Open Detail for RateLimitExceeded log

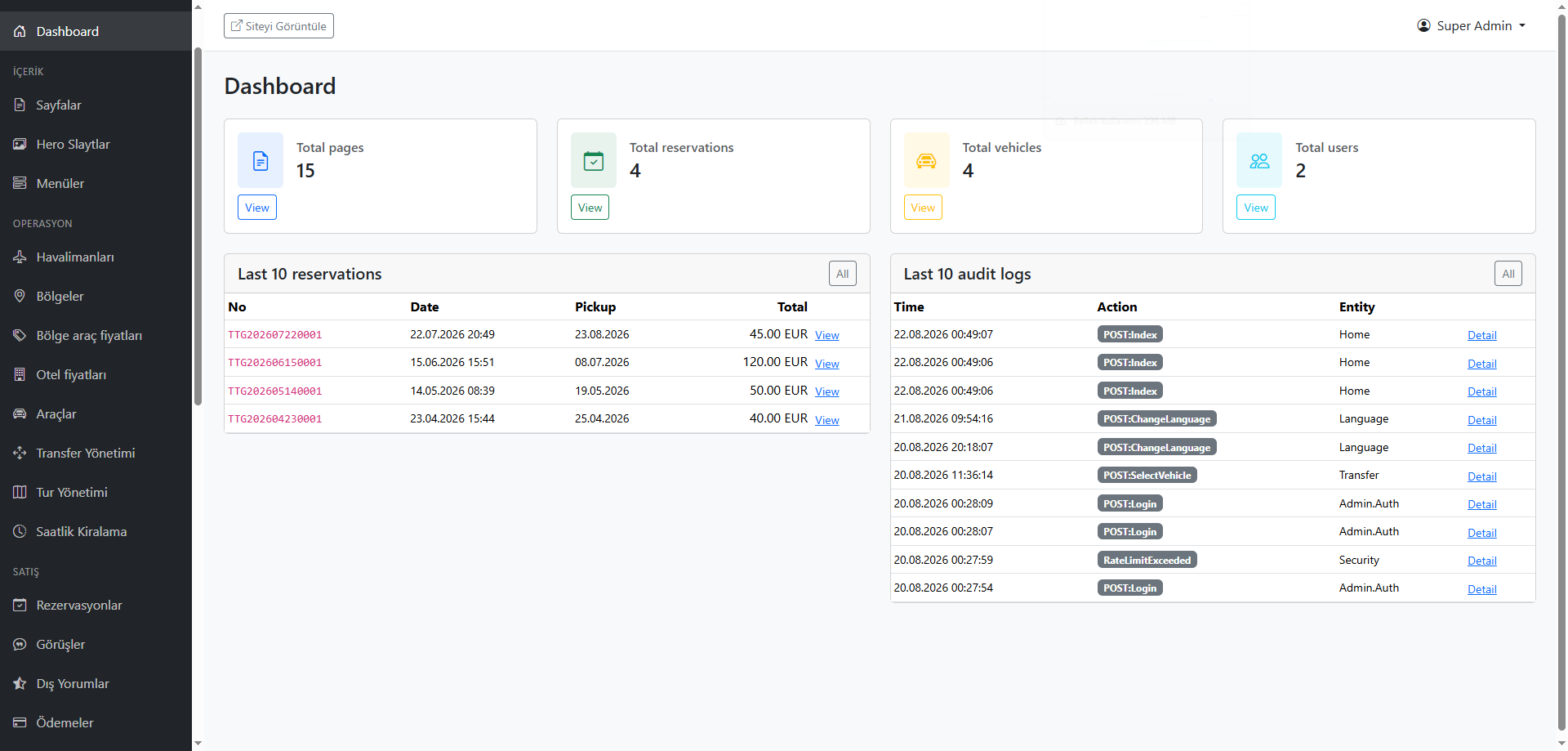point(1481,561)
